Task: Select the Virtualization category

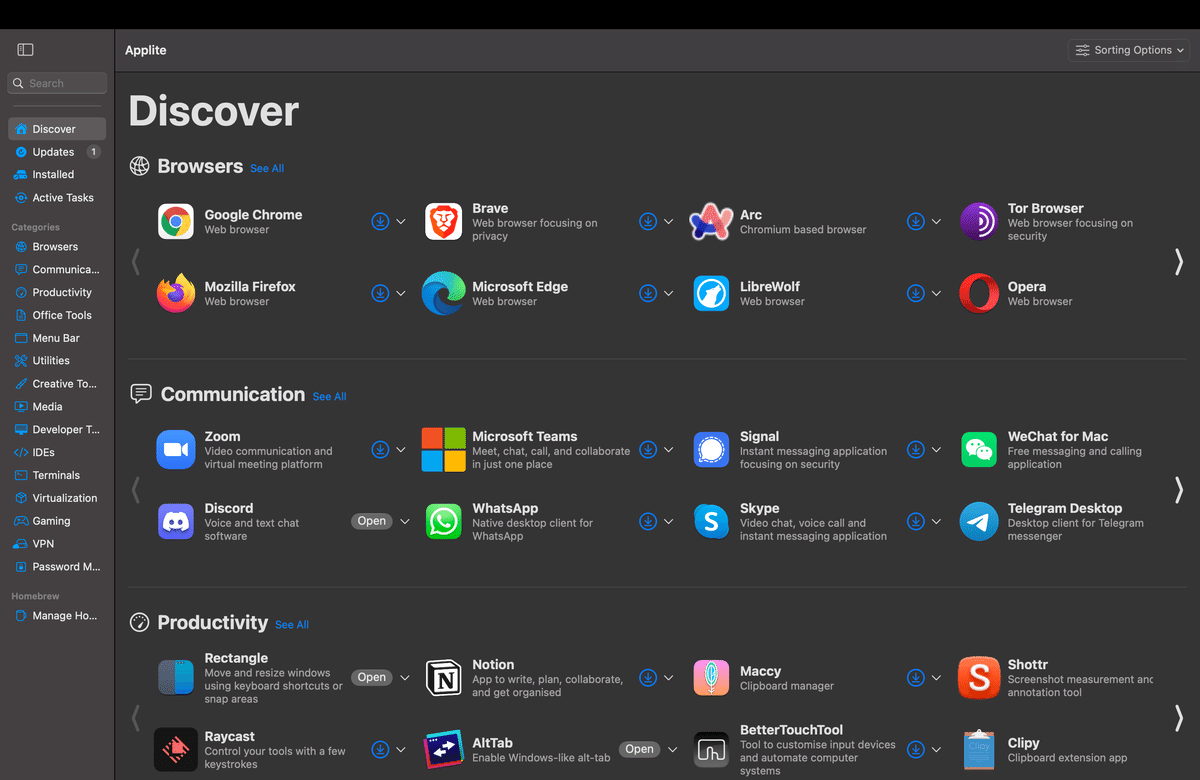Action: coord(57,498)
